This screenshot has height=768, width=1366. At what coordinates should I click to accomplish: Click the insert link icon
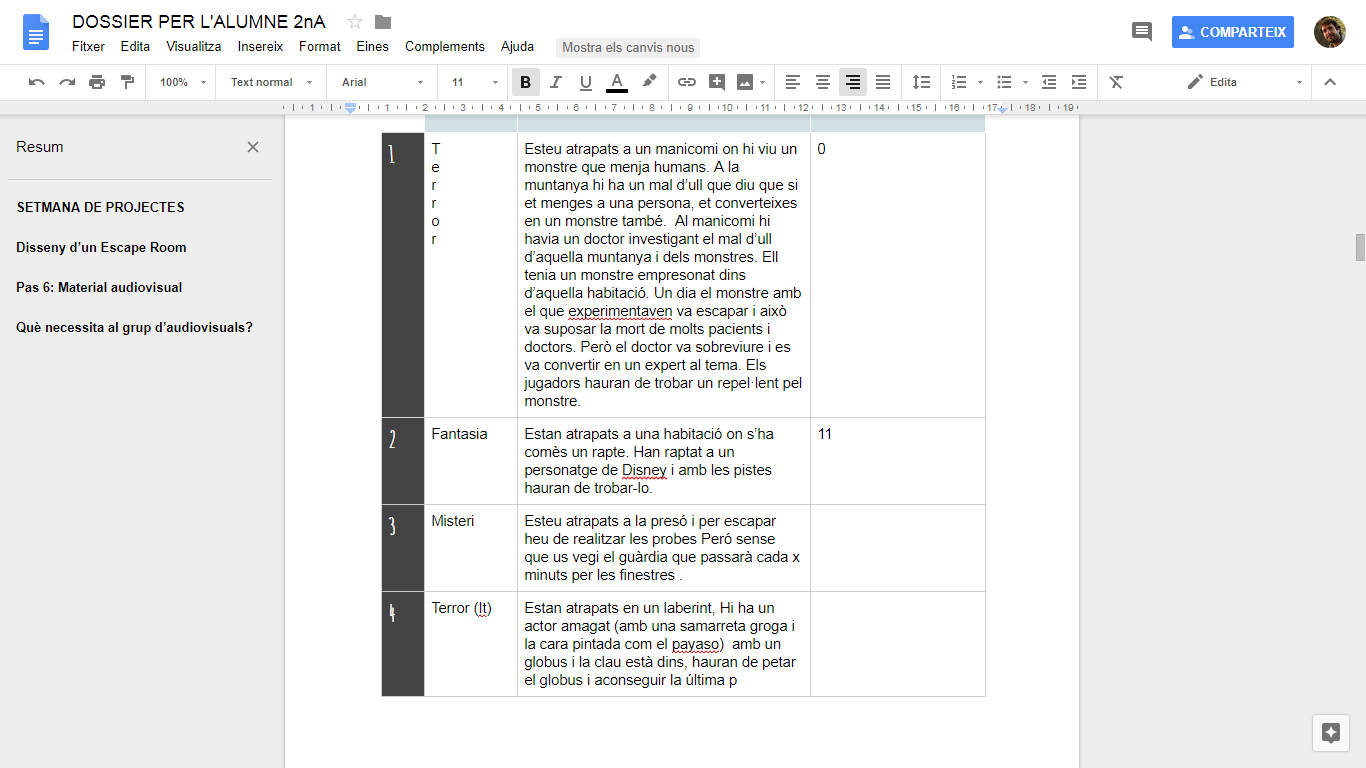click(x=686, y=82)
